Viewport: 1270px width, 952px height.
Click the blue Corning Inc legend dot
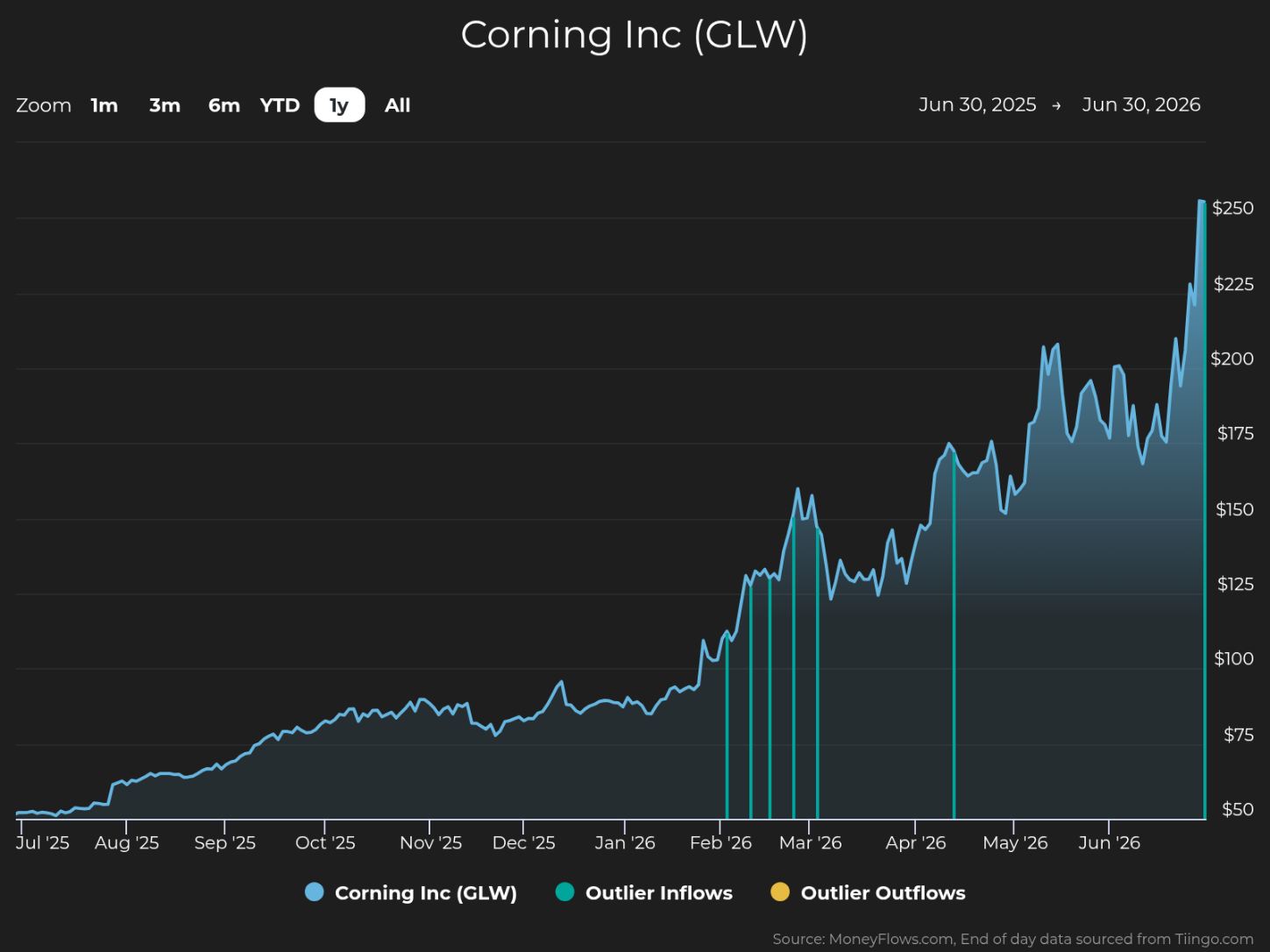coord(314,892)
